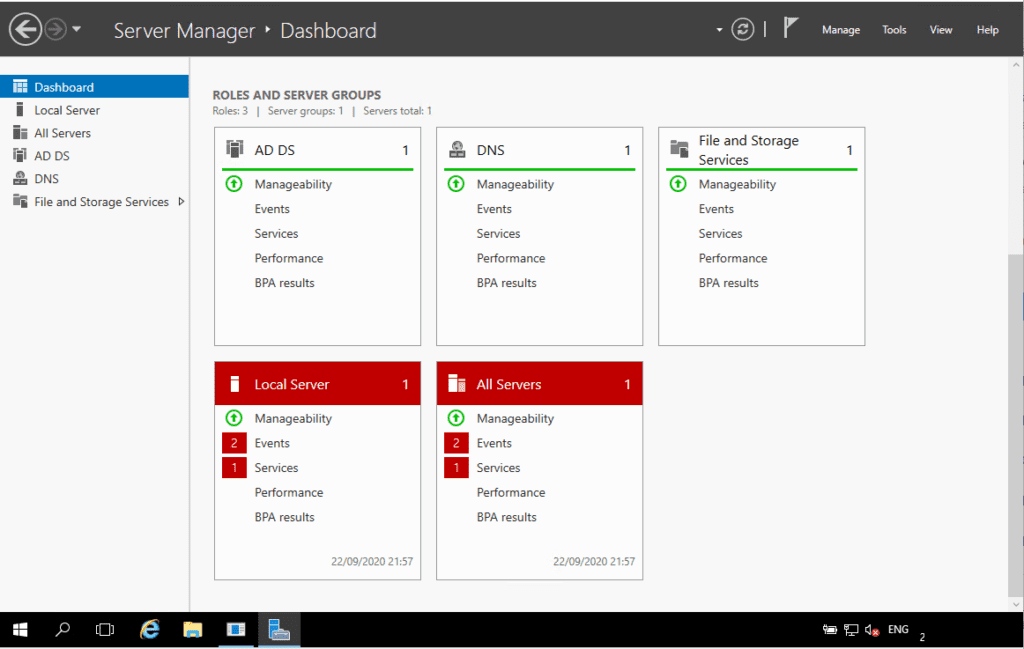This screenshot has height=649, width=1024.
Task: Open Local Server tile header
Action: 317,384
